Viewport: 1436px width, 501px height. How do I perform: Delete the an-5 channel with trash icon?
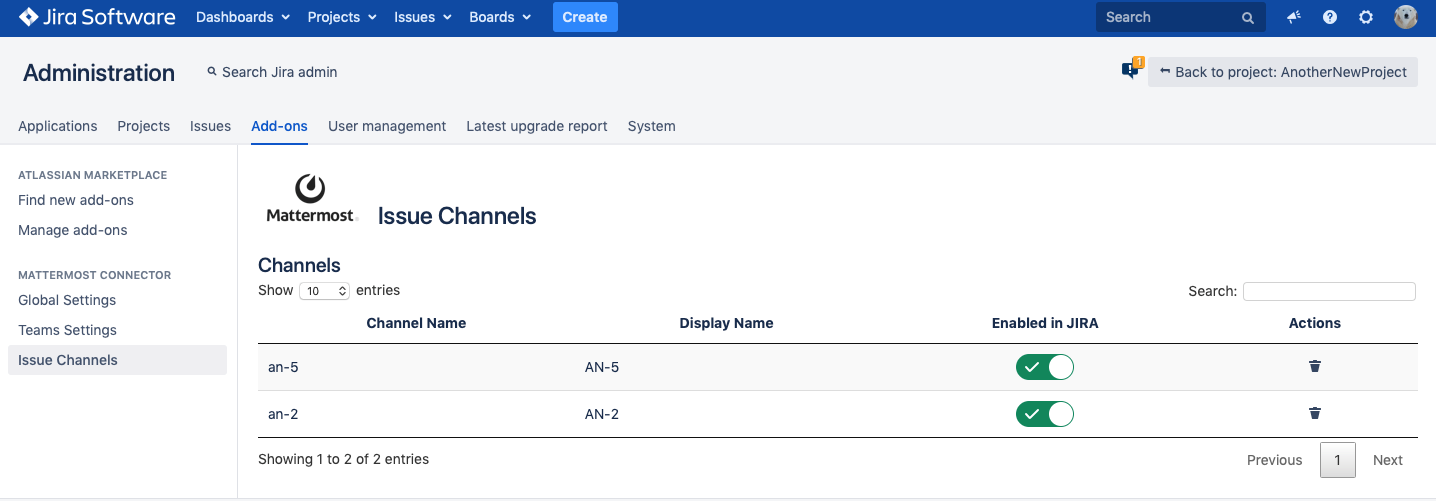point(1315,366)
